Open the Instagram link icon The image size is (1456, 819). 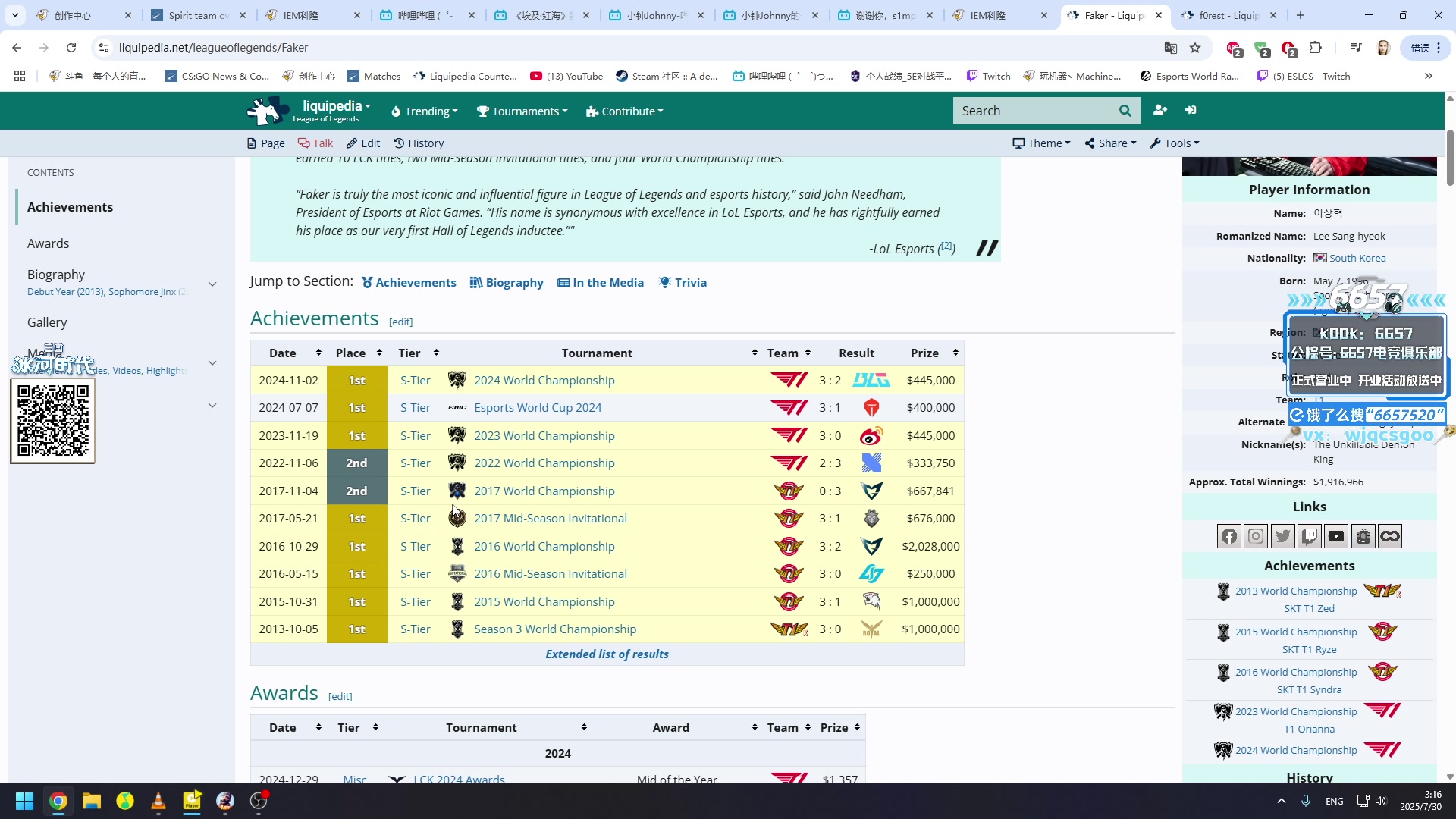point(1256,536)
